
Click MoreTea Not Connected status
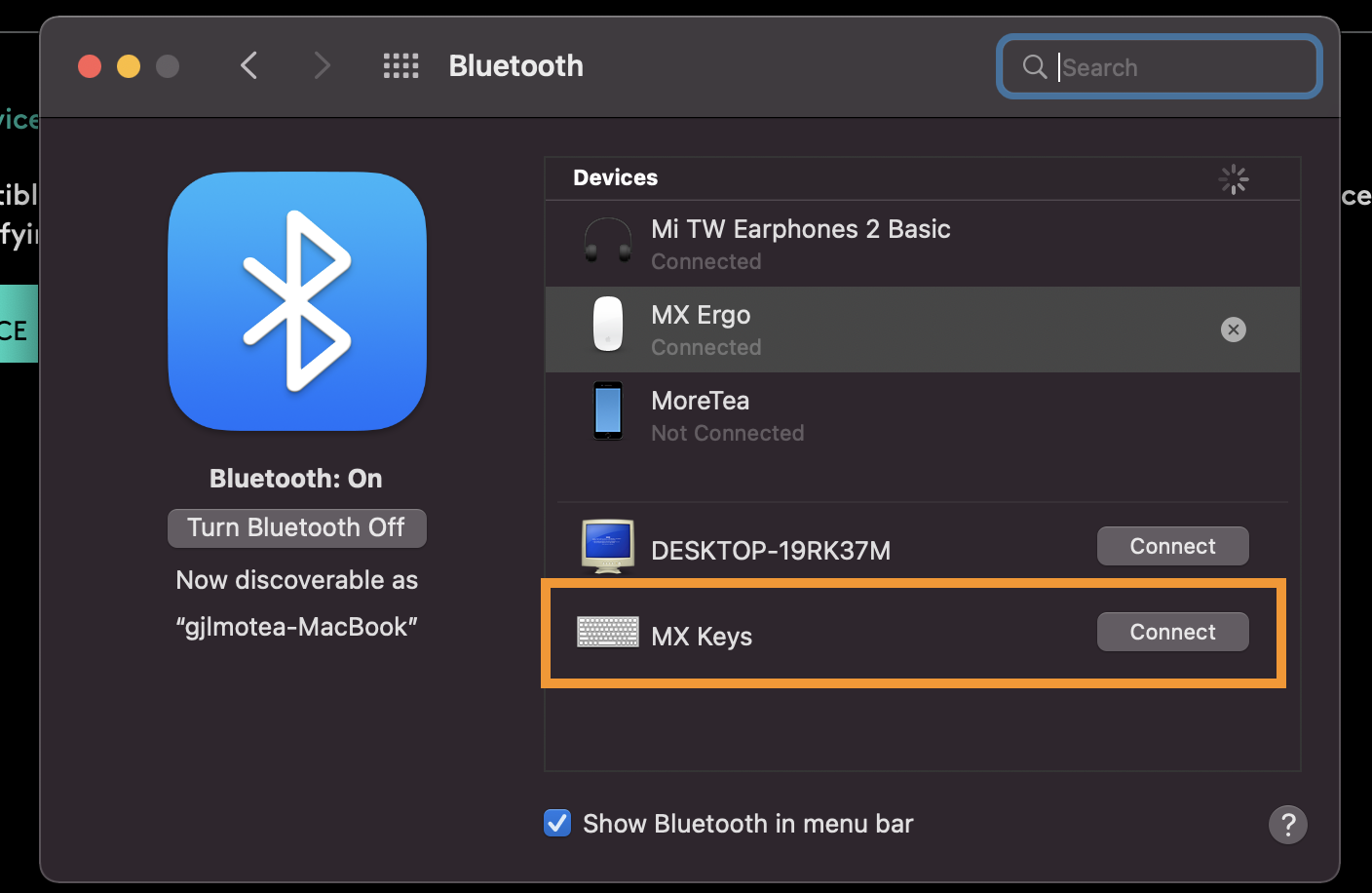[728, 433]
